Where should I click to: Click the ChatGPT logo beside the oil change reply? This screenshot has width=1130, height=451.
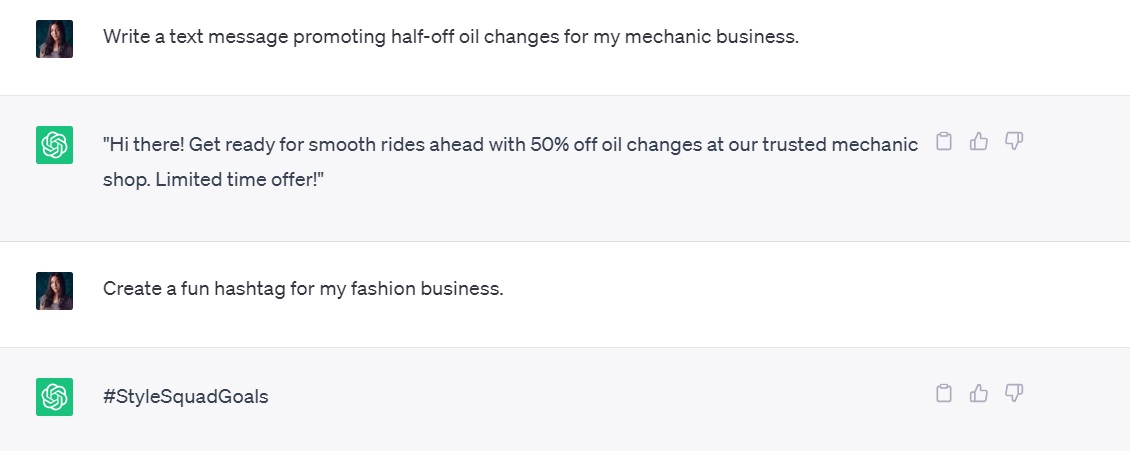point(54,146)
